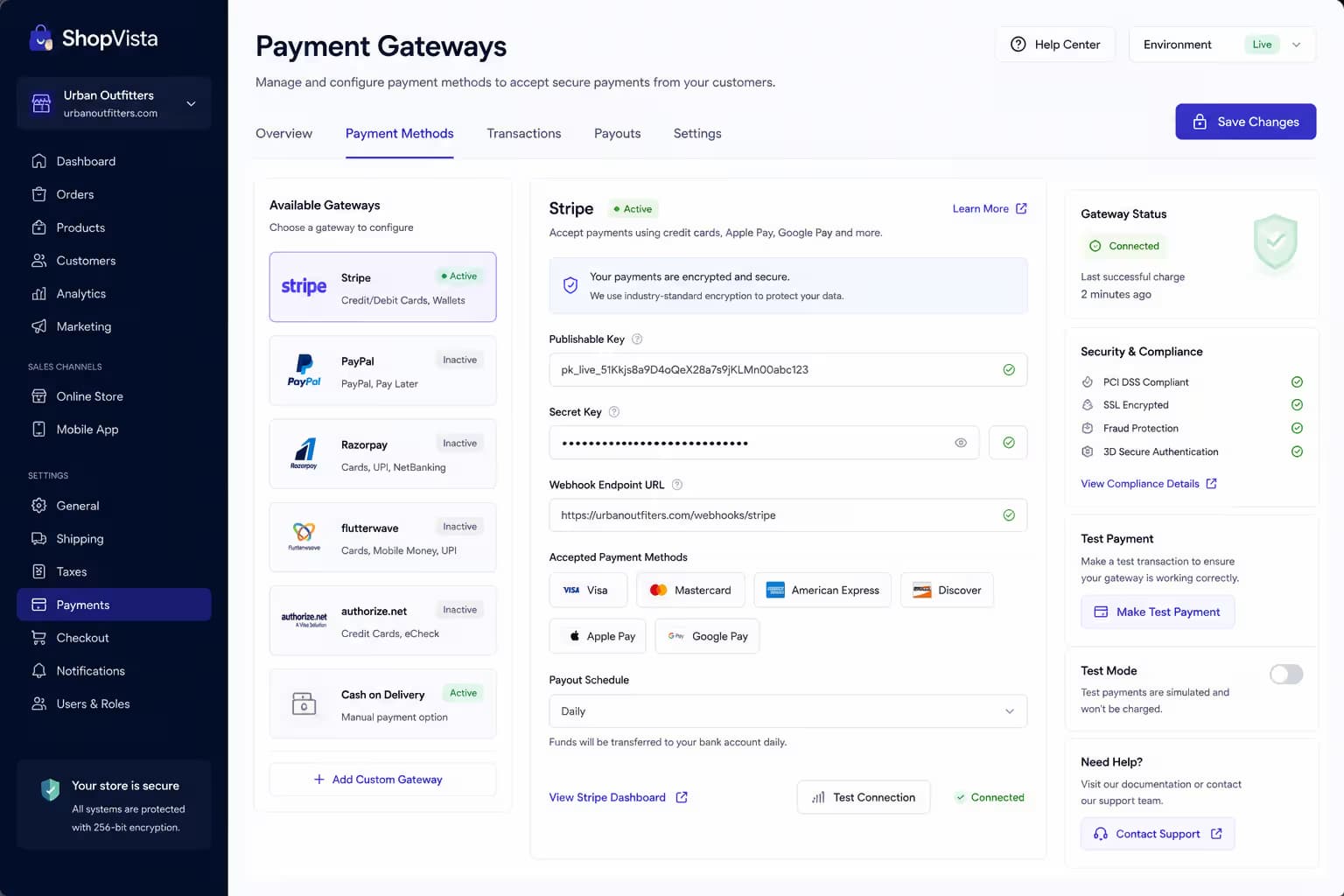Viewport: 1344px width, 896px height.
Task: Select the Cash on Delivery gateway card
Action: click(382, 704)
